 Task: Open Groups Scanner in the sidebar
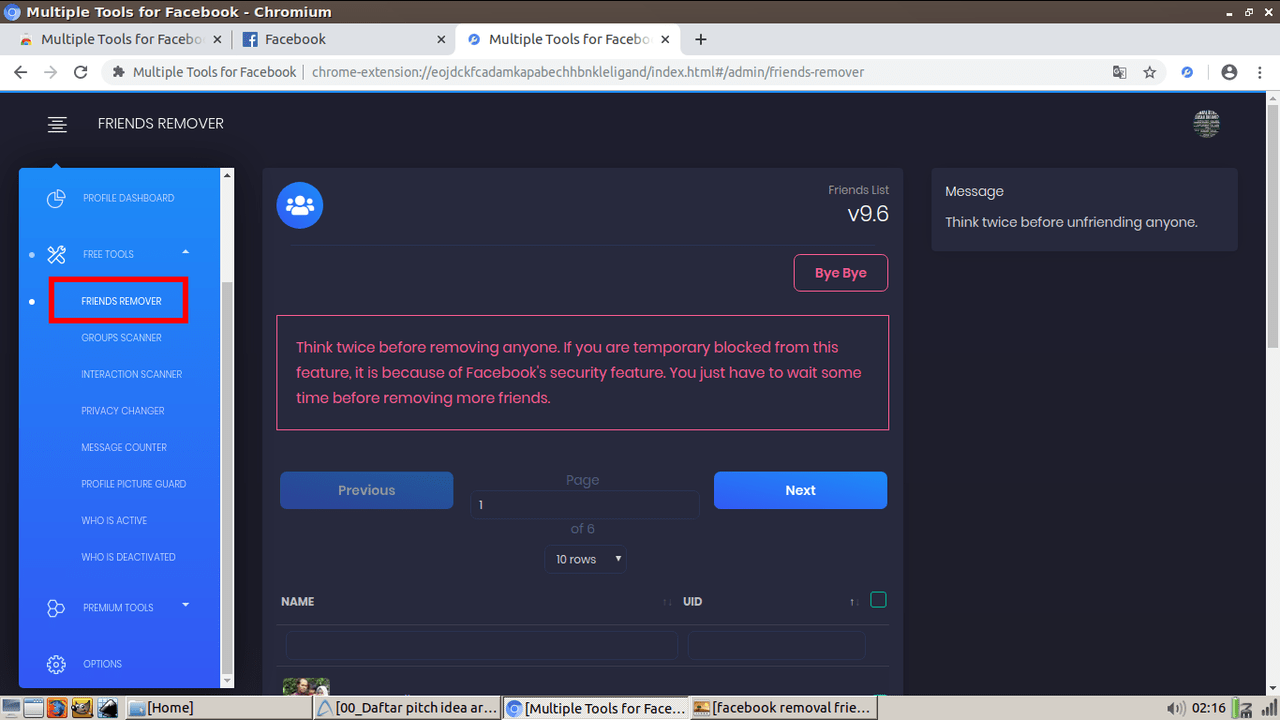[x=121, y=338]
